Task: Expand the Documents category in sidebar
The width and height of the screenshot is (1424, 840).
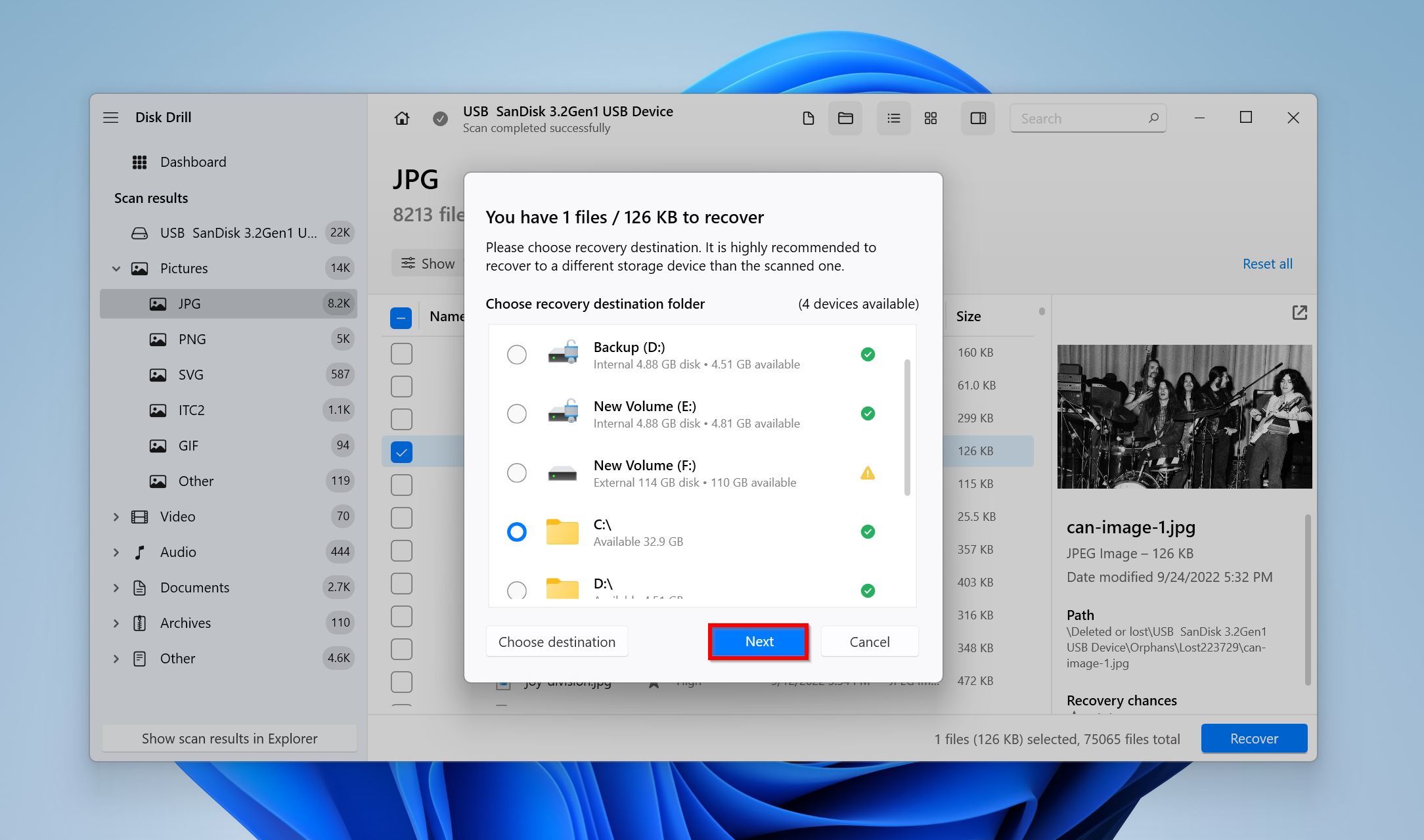Action: point(117,587)
